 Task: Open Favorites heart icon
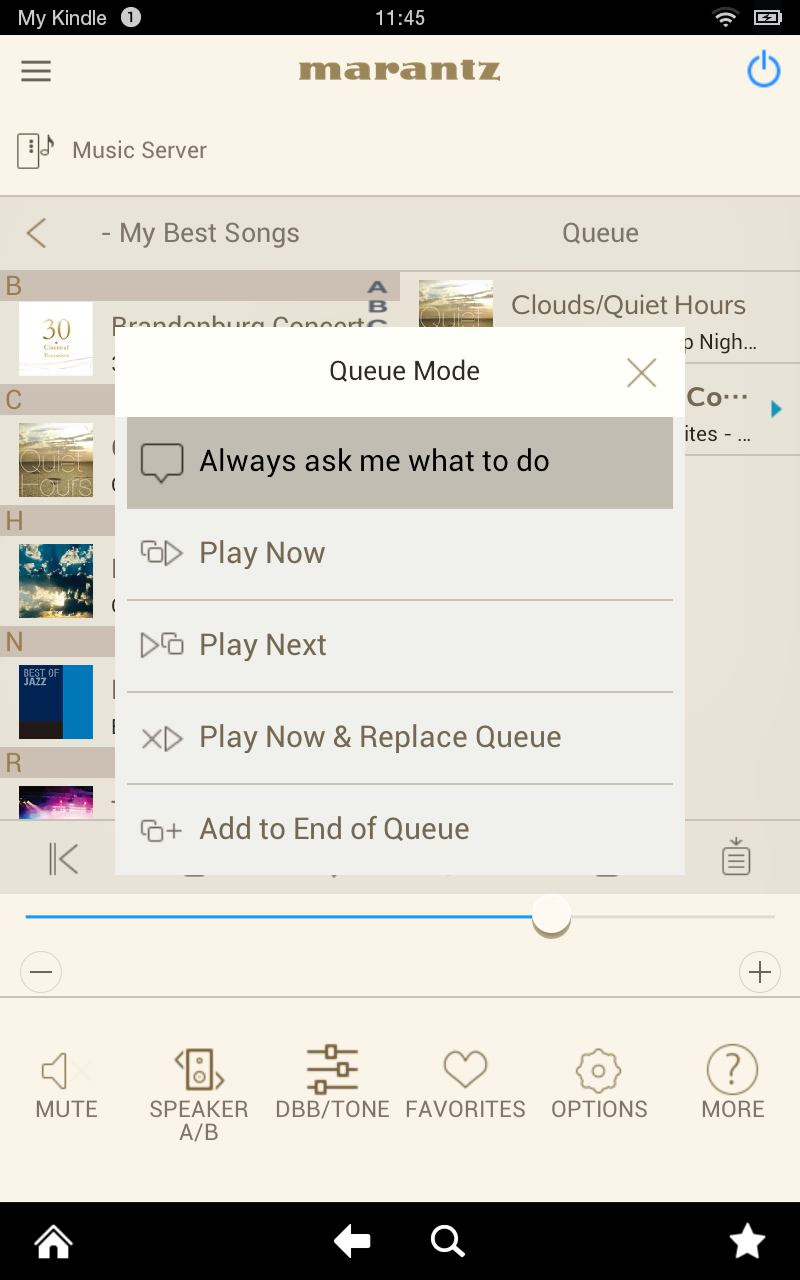coord(465,1082)
